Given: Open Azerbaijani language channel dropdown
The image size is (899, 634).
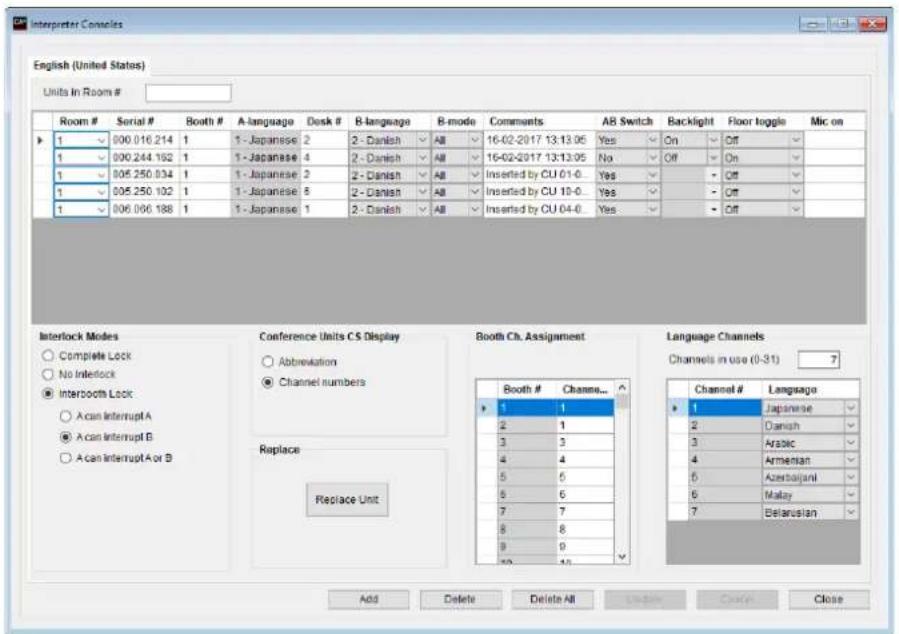Looking at the screenshot, I should [x=851, y=478].
